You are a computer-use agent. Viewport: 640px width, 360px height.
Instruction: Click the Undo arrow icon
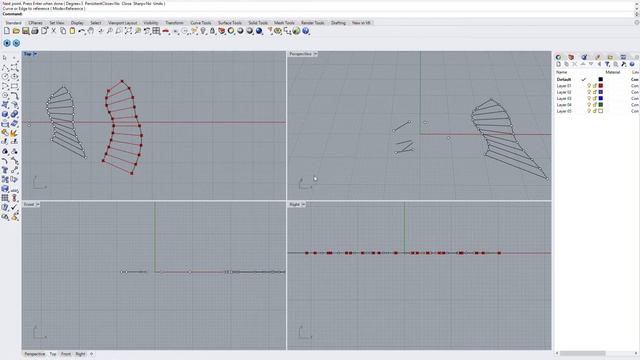tap(82, 31)
